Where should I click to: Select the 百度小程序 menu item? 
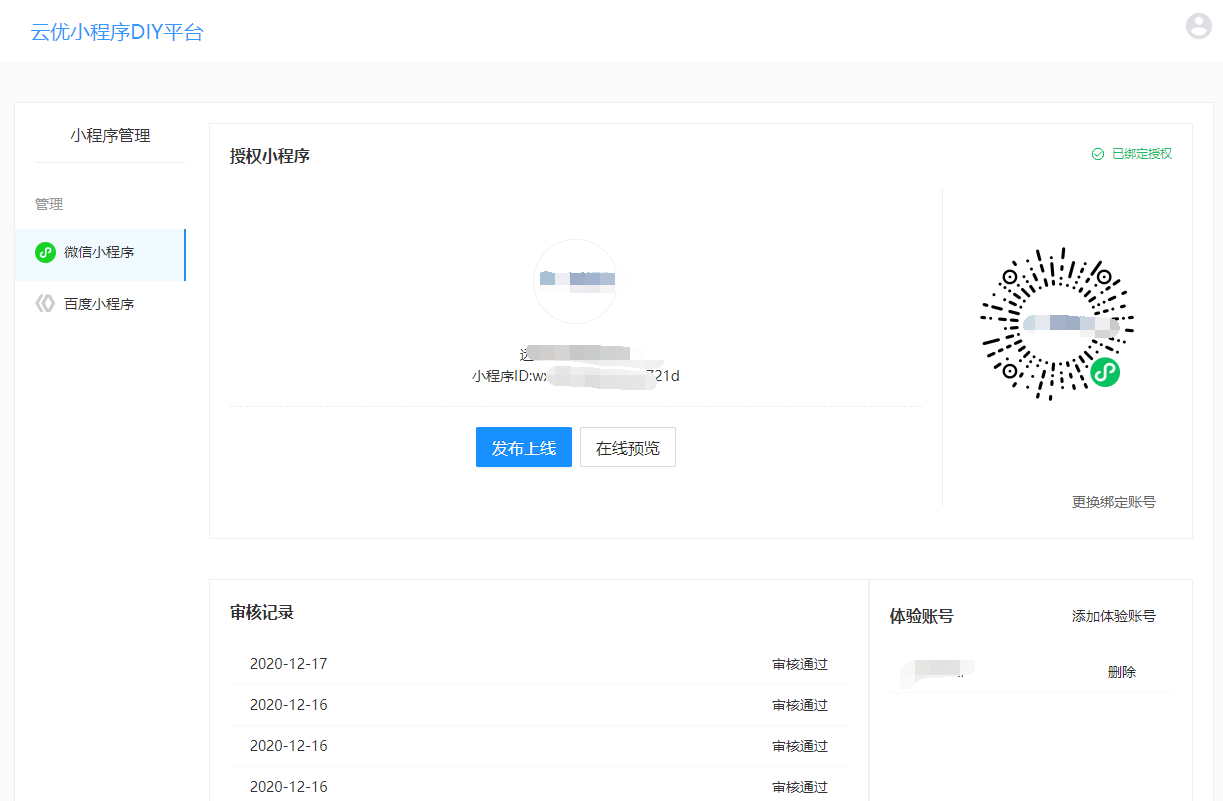(x=100, y=304)
